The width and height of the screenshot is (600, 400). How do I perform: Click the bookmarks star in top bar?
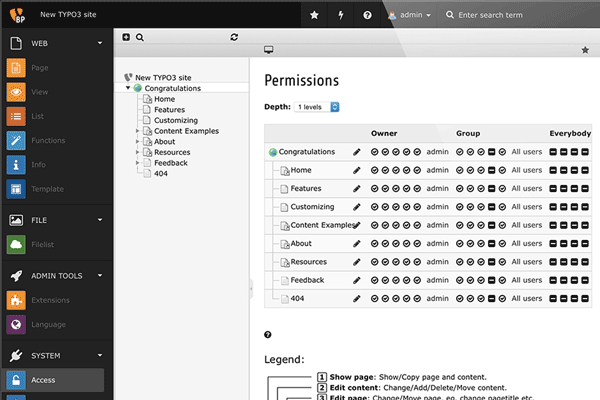point(315,16)
